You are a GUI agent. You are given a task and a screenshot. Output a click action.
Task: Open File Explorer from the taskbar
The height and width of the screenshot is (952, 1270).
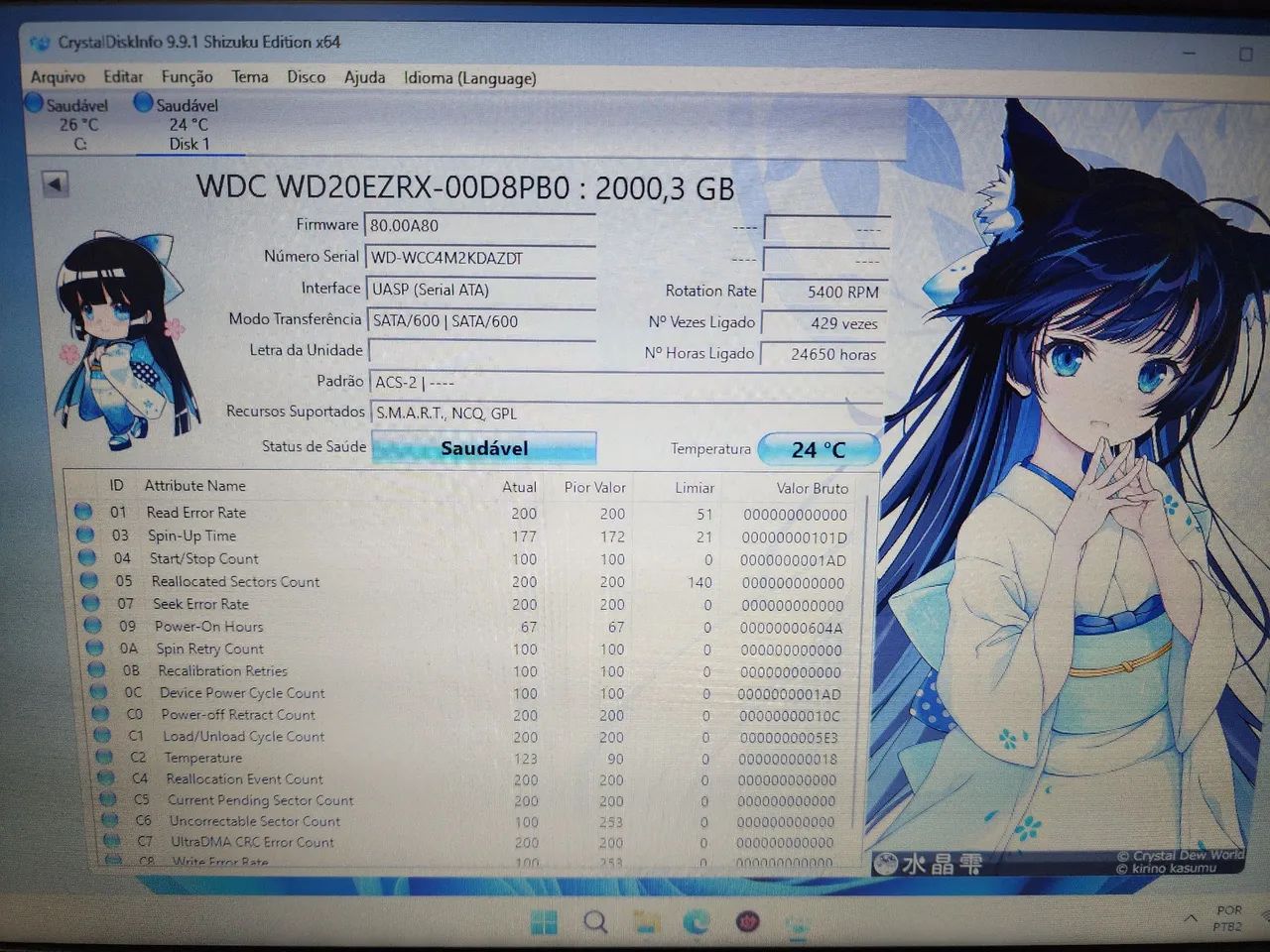click(x=646, y=923)
